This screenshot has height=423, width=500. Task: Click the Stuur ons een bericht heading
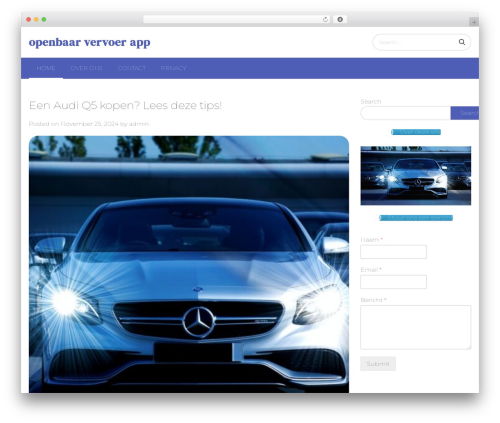click(416, 218)
